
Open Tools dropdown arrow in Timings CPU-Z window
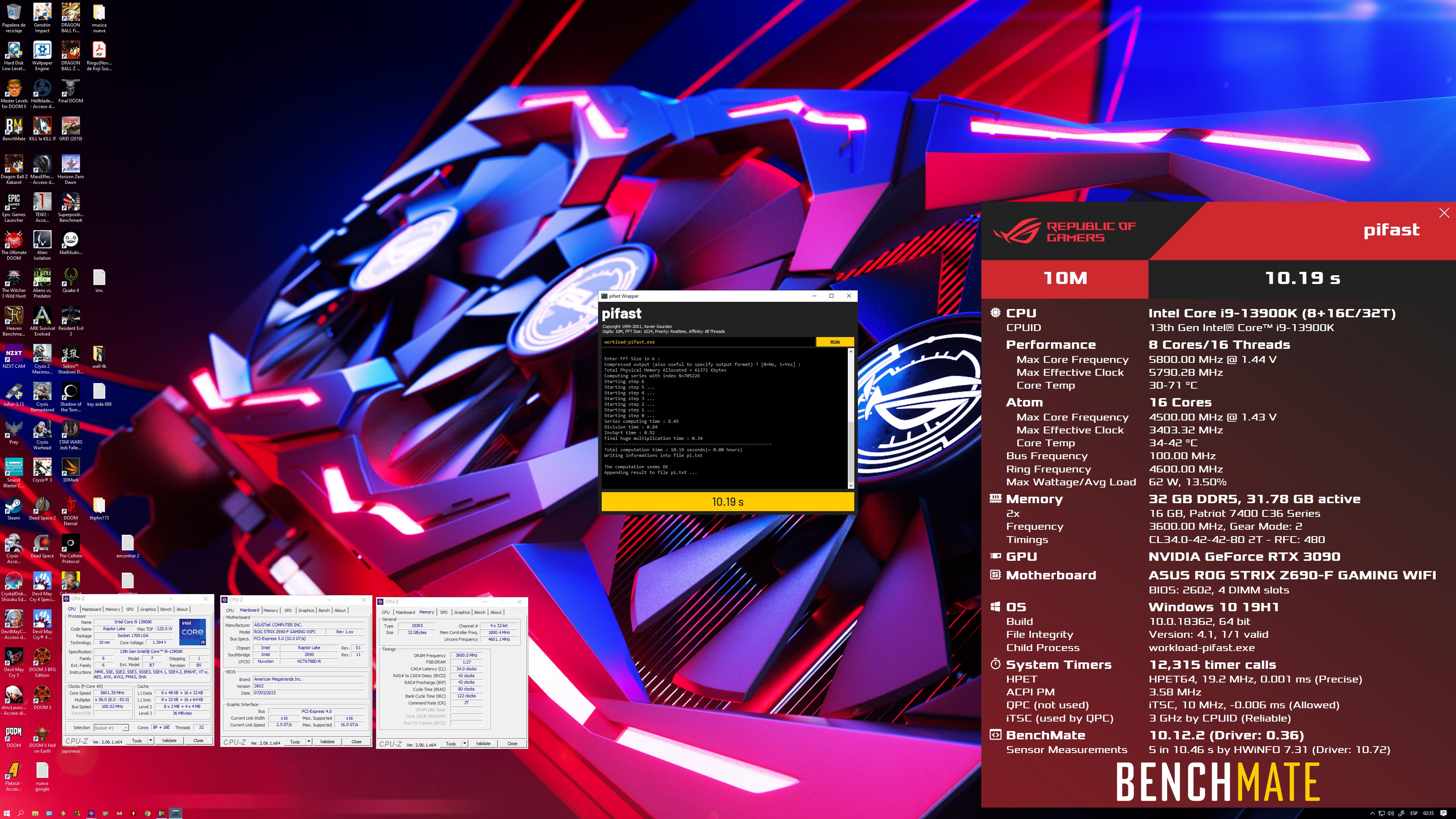[x=464, y=744]
